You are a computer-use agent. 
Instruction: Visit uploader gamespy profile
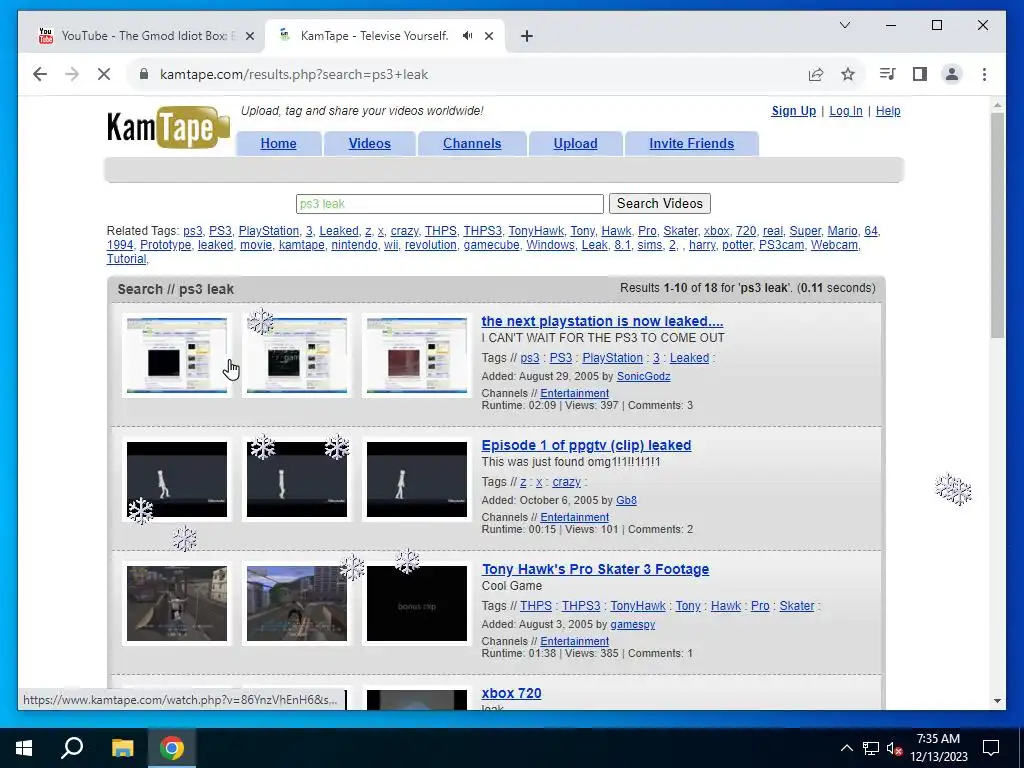pos(632,624)
